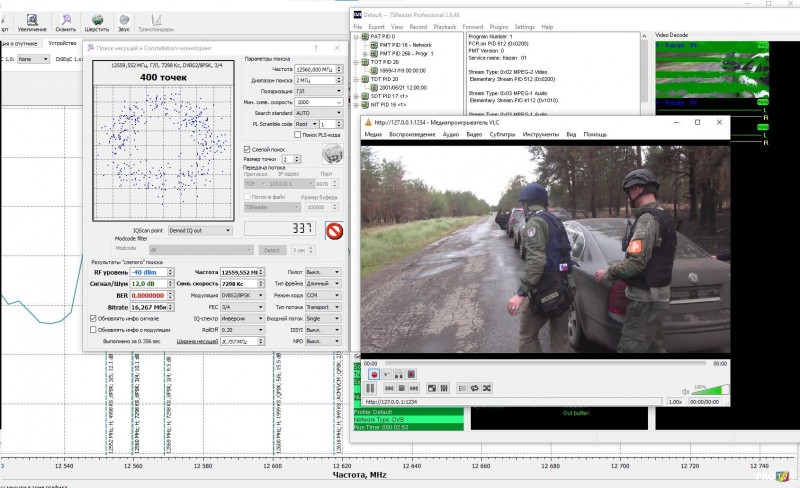Click the VLC stop playback button
The image size is (800, 488).
tap(400, 387)
